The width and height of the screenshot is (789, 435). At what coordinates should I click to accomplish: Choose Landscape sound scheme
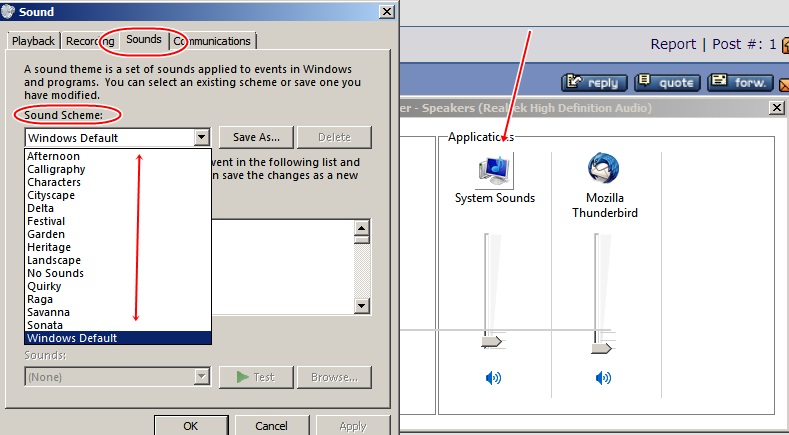118,260
